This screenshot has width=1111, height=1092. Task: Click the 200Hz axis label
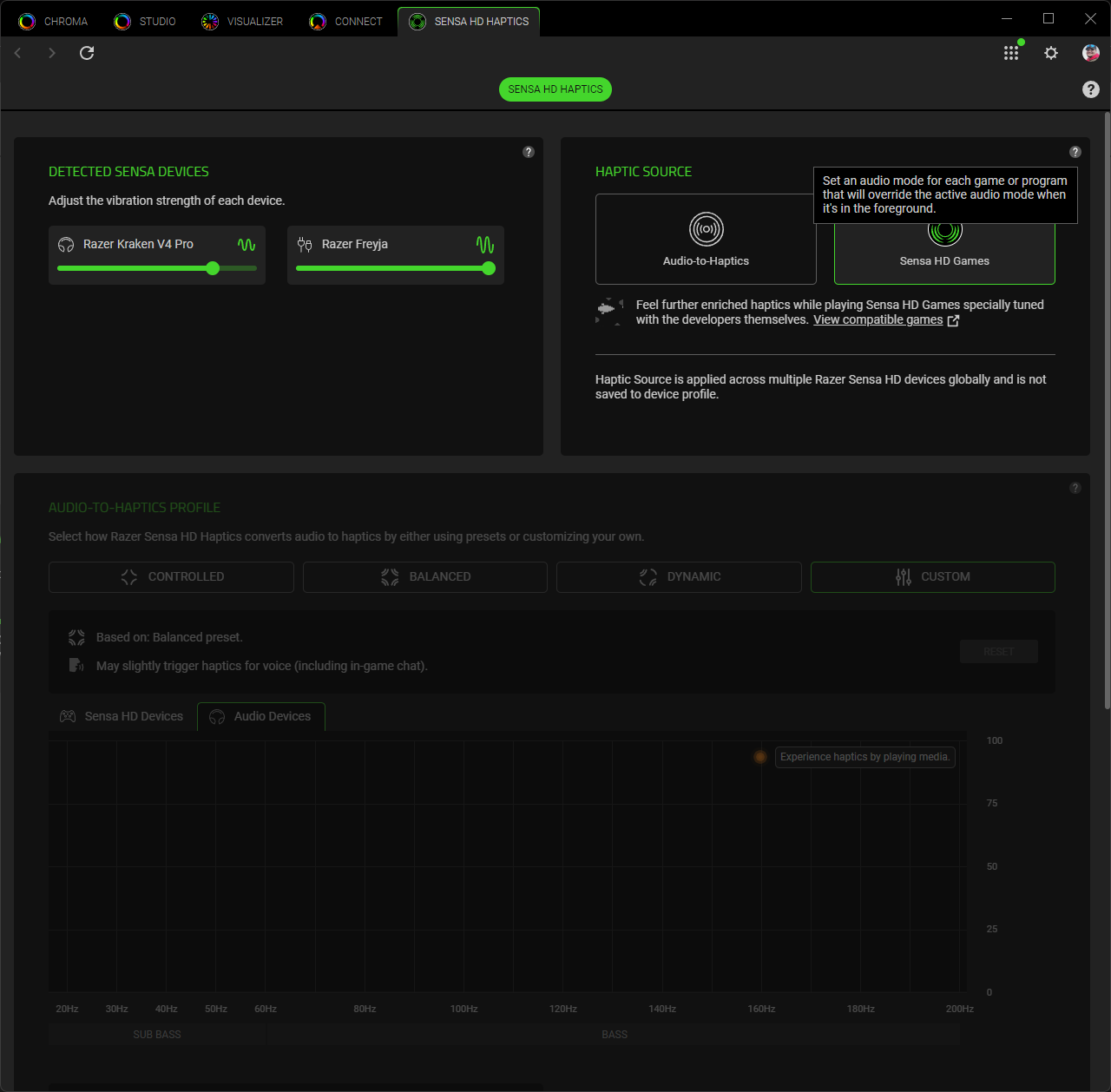[960, 1009]
